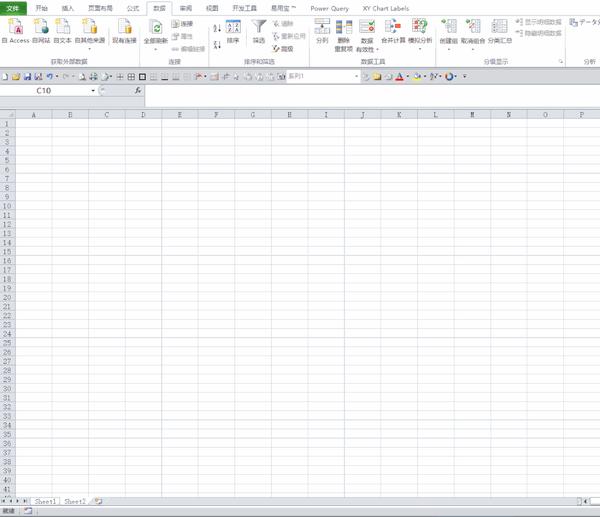The image size is (600, 517).
Task: Click the save floppy icon in quick toolbar
Action: (27, 77)
